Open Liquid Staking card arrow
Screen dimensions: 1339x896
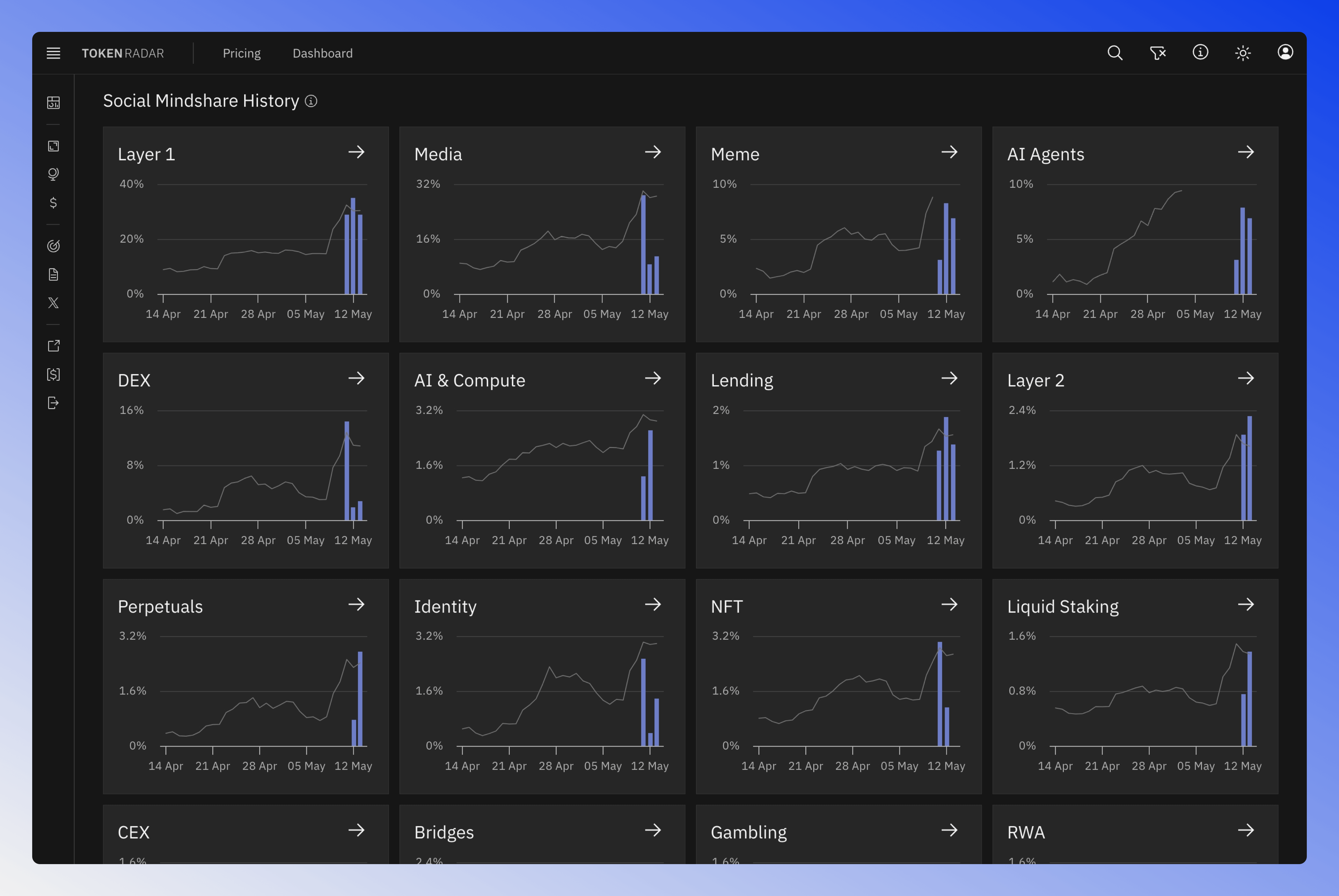click(x=1246, y=604)
